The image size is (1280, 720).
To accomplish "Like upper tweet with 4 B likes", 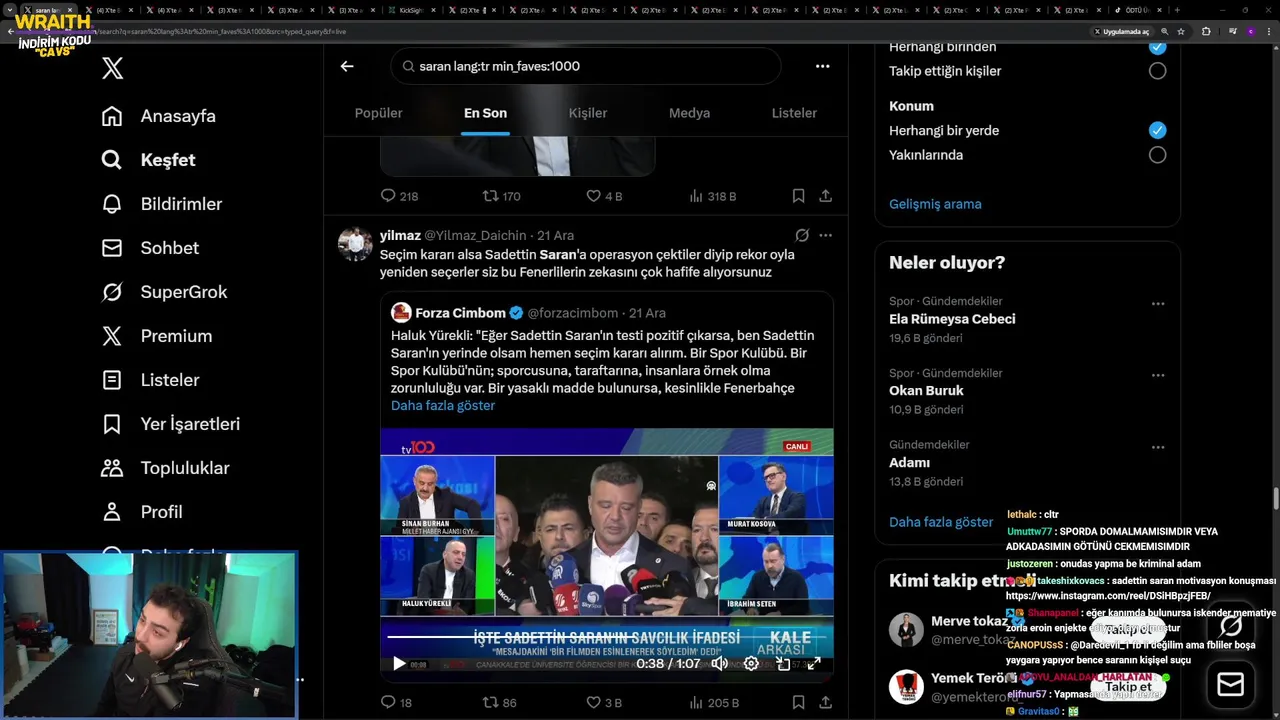I will click(x=603, y=196).
